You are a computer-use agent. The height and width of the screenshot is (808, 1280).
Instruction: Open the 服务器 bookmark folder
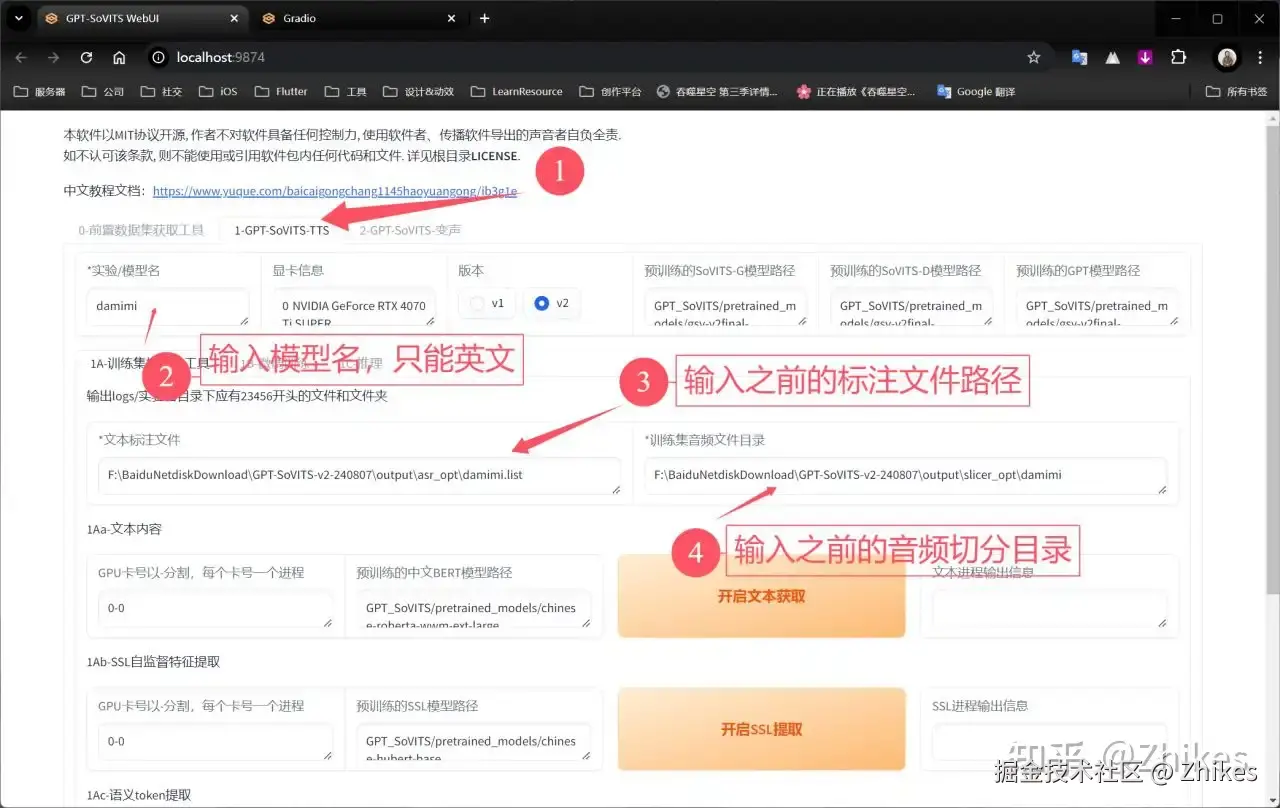point(40,91)
